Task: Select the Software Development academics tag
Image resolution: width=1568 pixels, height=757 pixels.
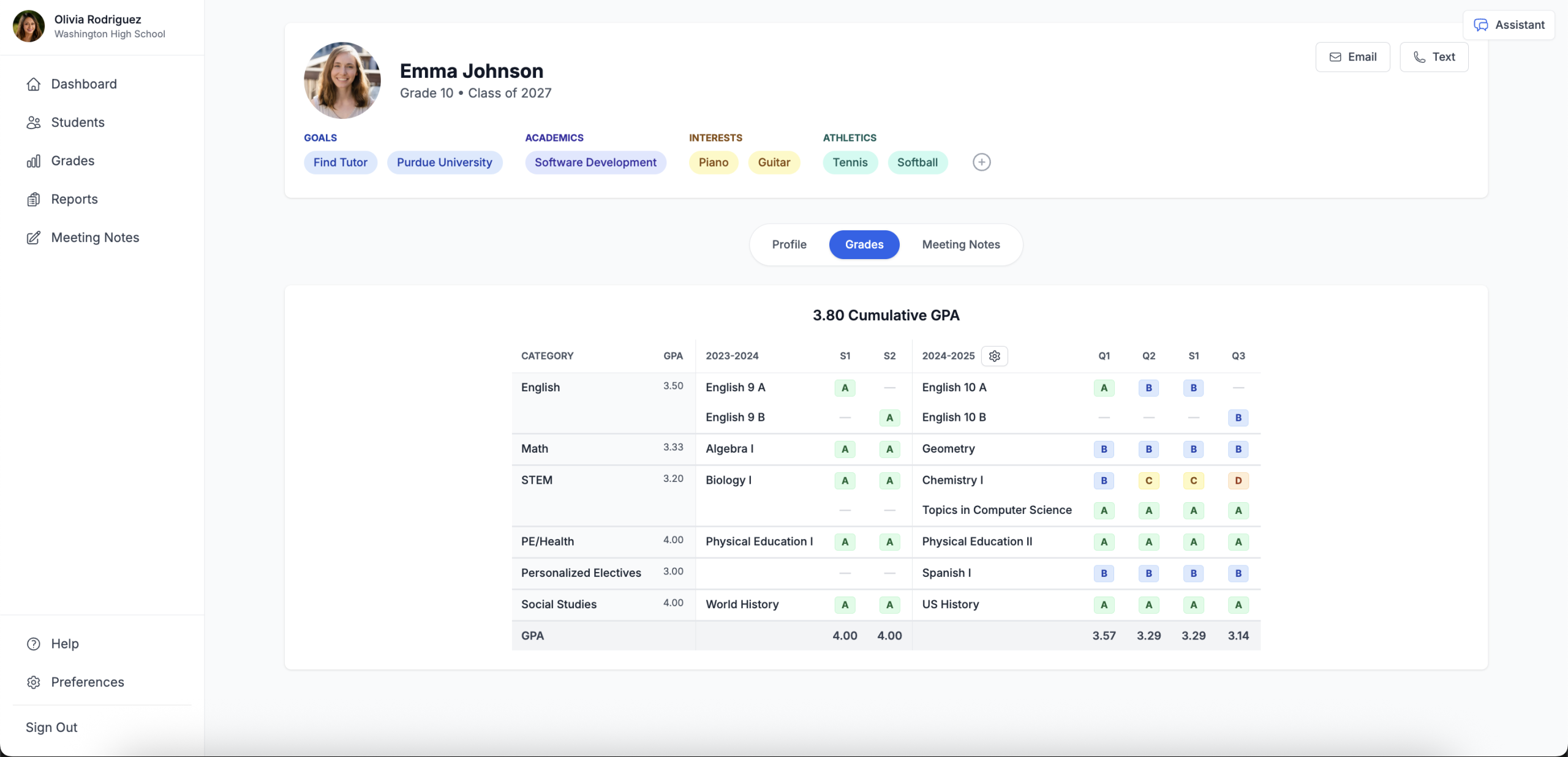Action: click(595, 162)
